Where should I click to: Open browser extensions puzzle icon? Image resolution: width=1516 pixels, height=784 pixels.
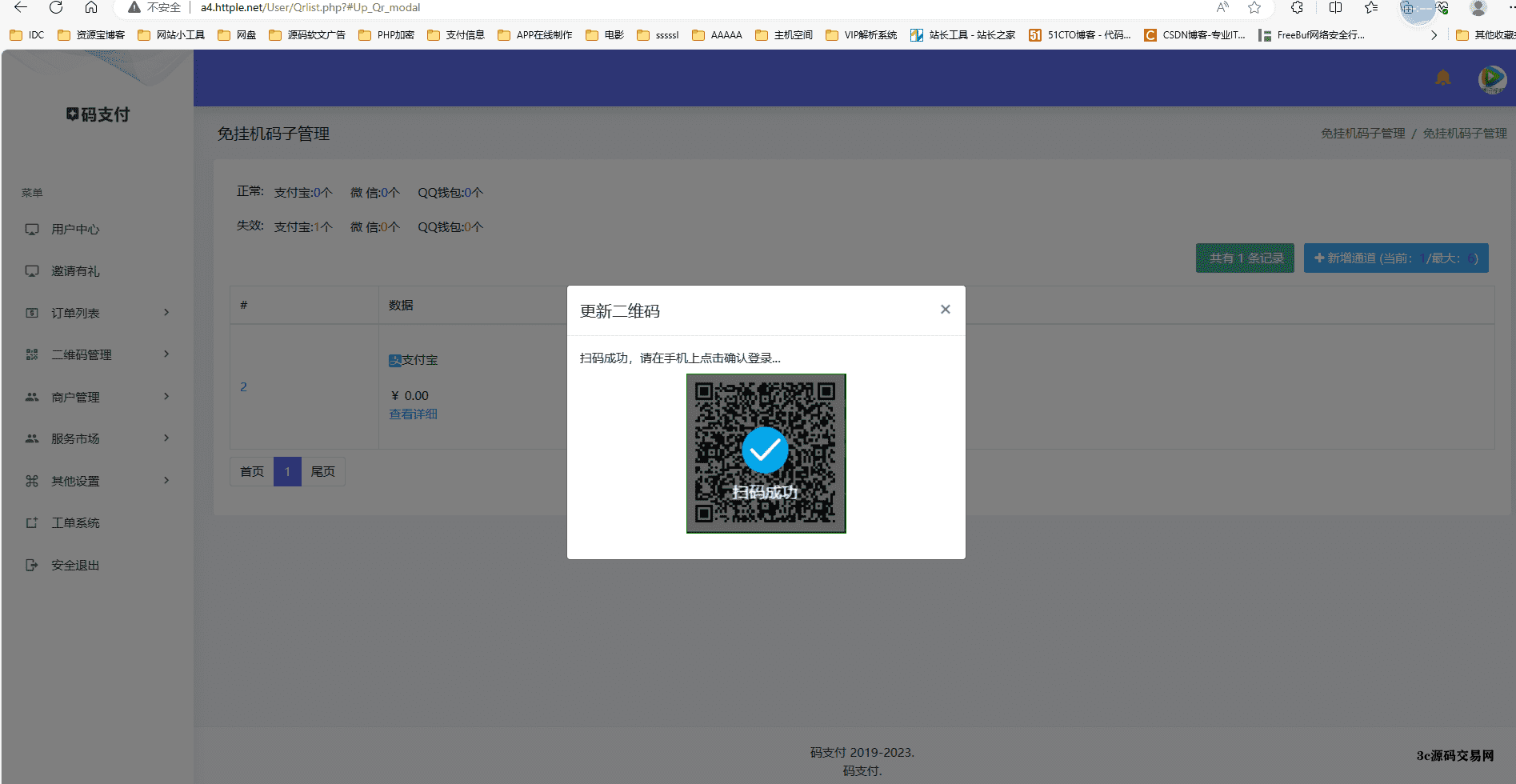coord(1297,7)
